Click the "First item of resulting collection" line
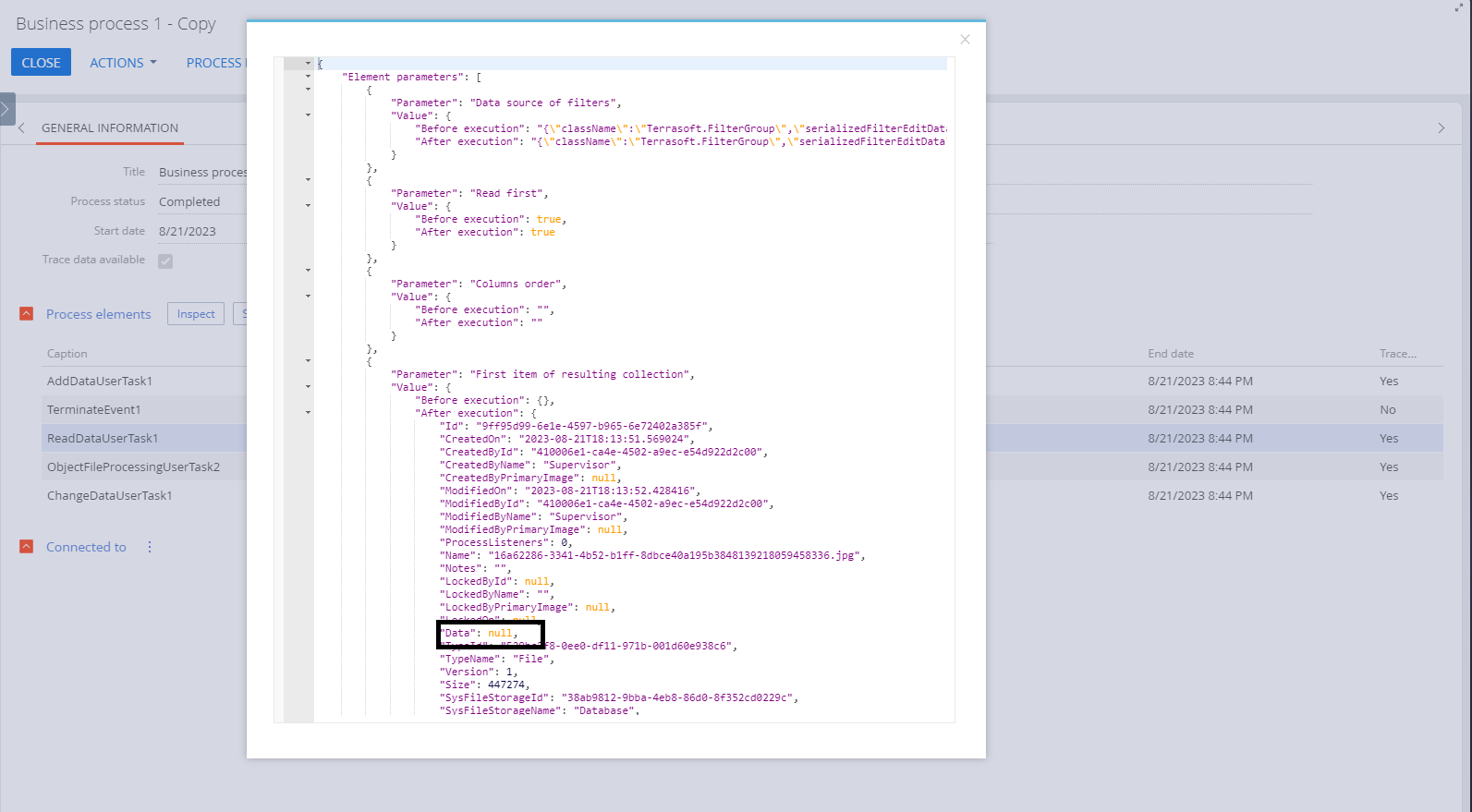Viewport: 1472px width, 812px height. 542,374
